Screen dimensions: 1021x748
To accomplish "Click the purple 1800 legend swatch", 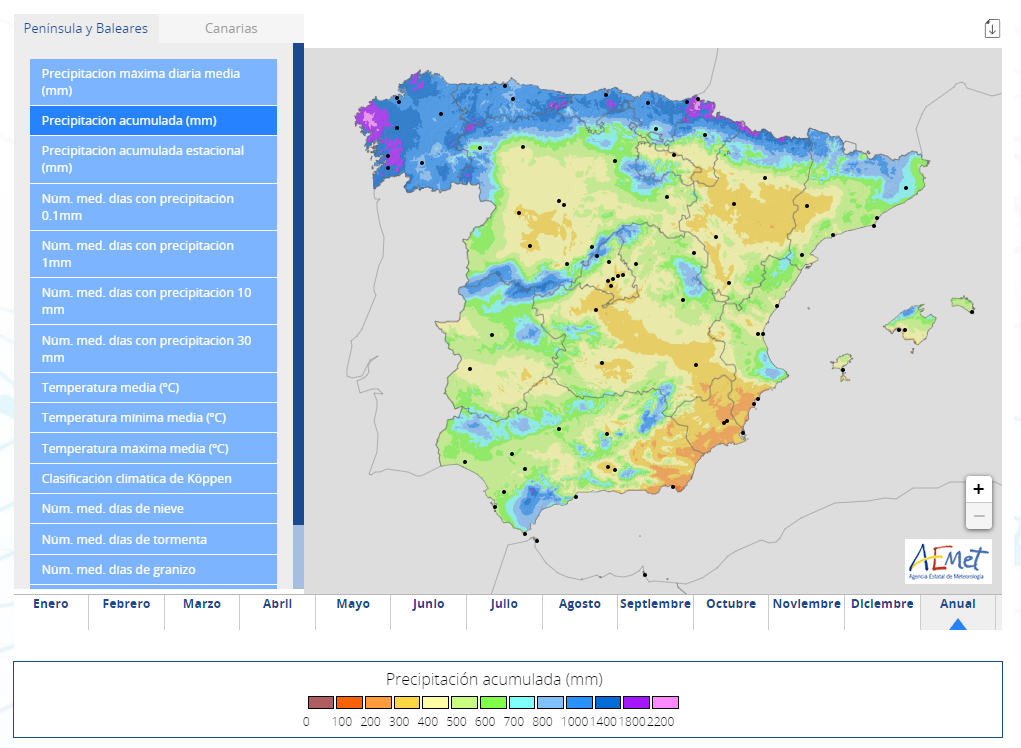I will [x=636, y=702].
